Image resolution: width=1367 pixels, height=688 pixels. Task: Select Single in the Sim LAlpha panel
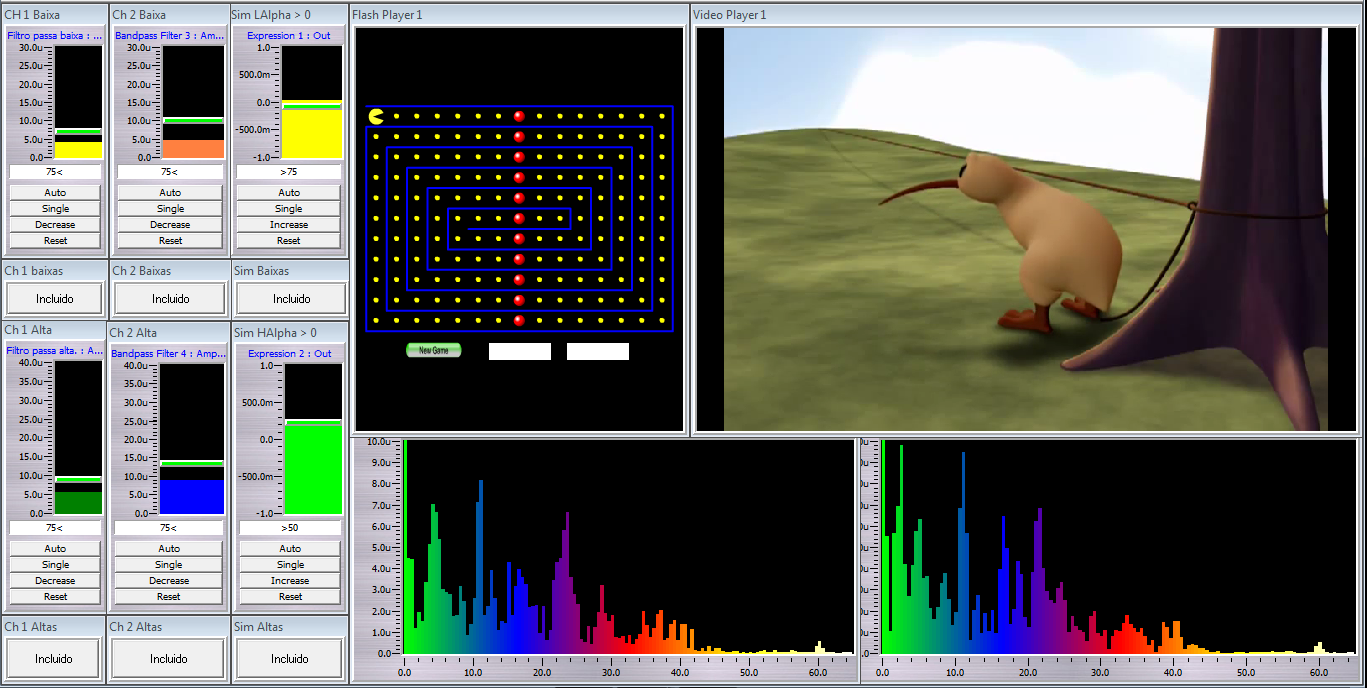pos(289,208)
